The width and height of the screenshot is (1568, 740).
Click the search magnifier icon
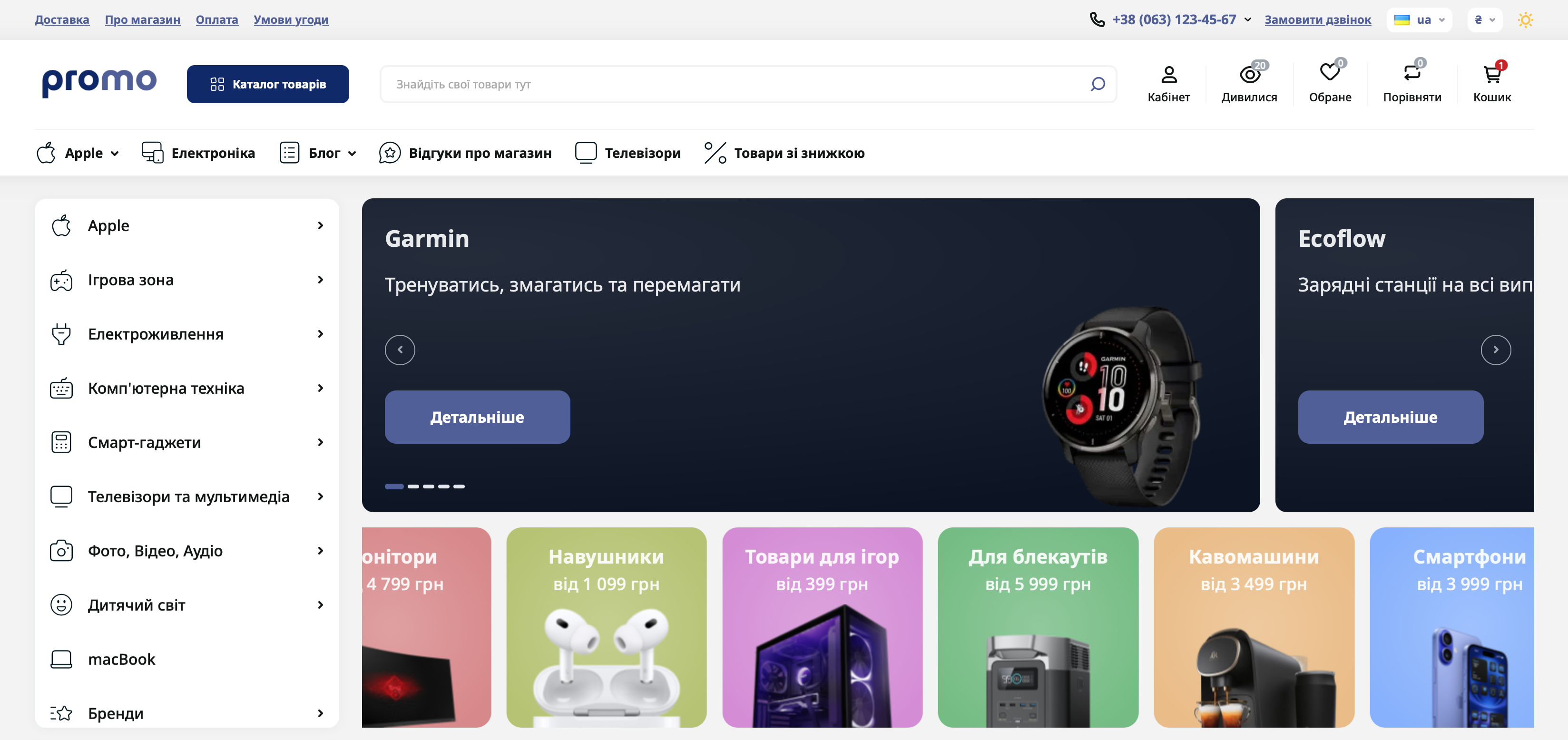click(1098, 84)
